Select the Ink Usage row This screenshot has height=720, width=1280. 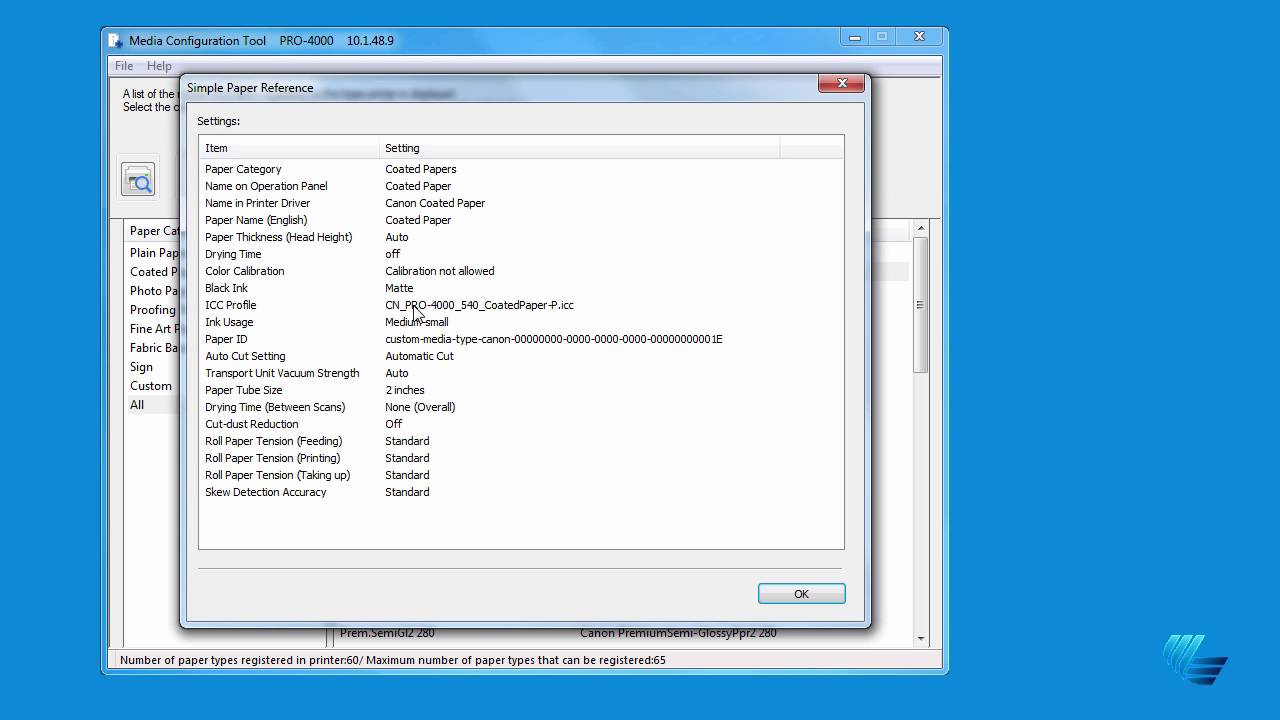click(x=520, y=322)
